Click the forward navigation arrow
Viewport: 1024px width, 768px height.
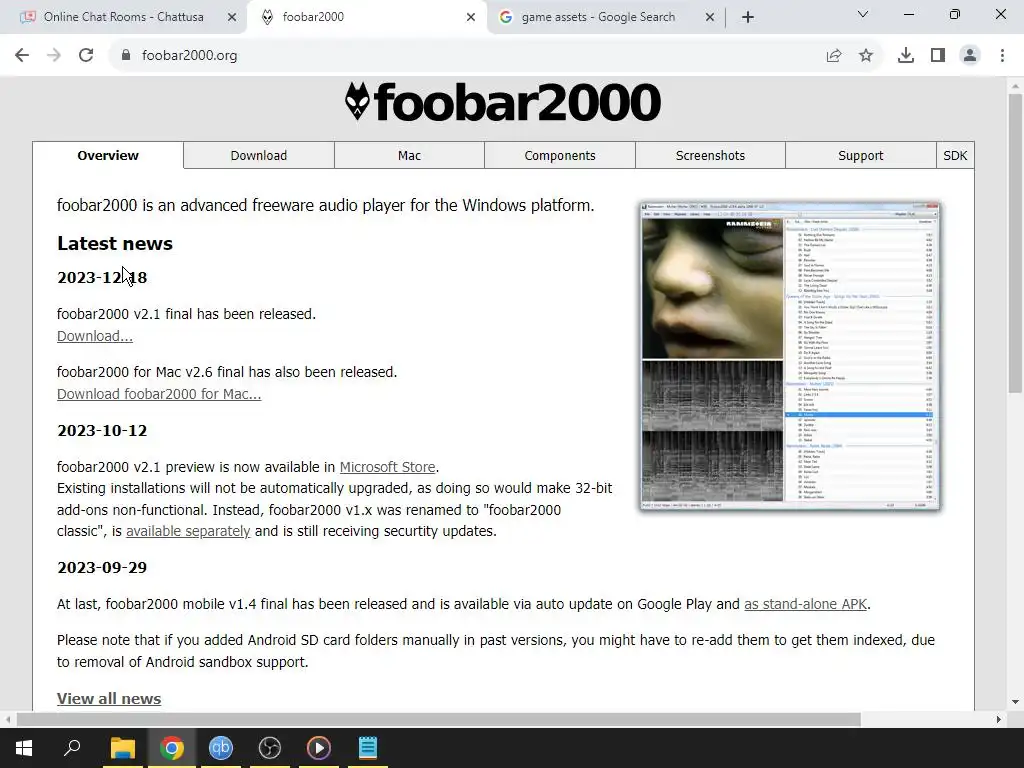(54, 56)
